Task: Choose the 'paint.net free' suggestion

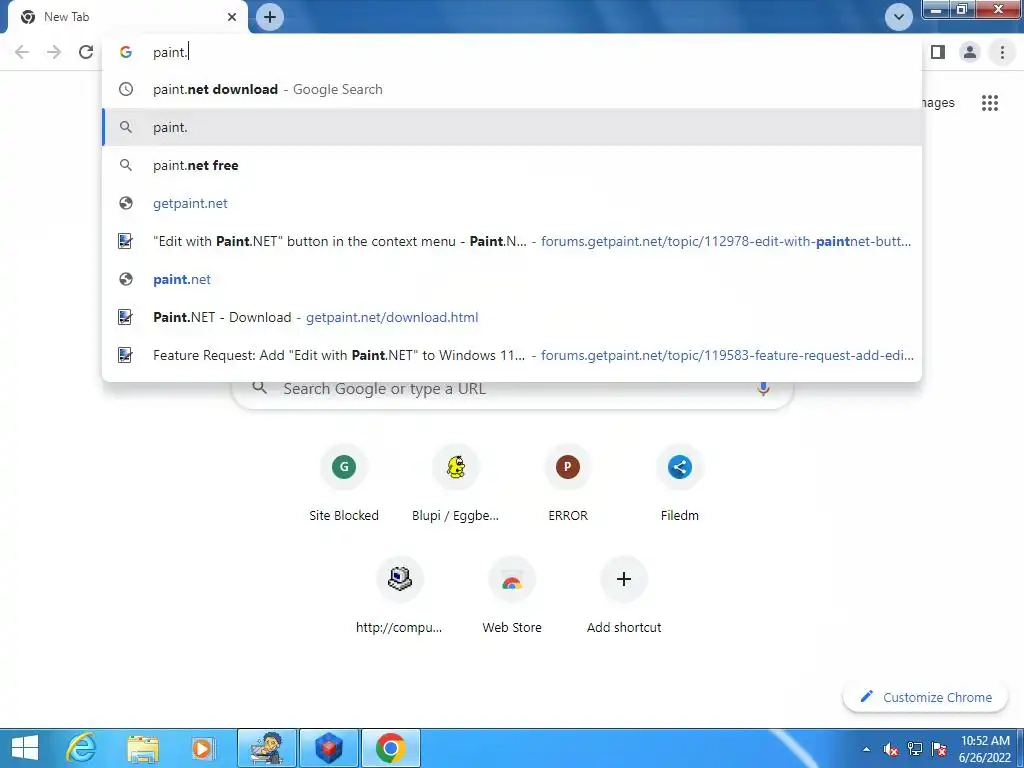Action: [x=512, y=165]
